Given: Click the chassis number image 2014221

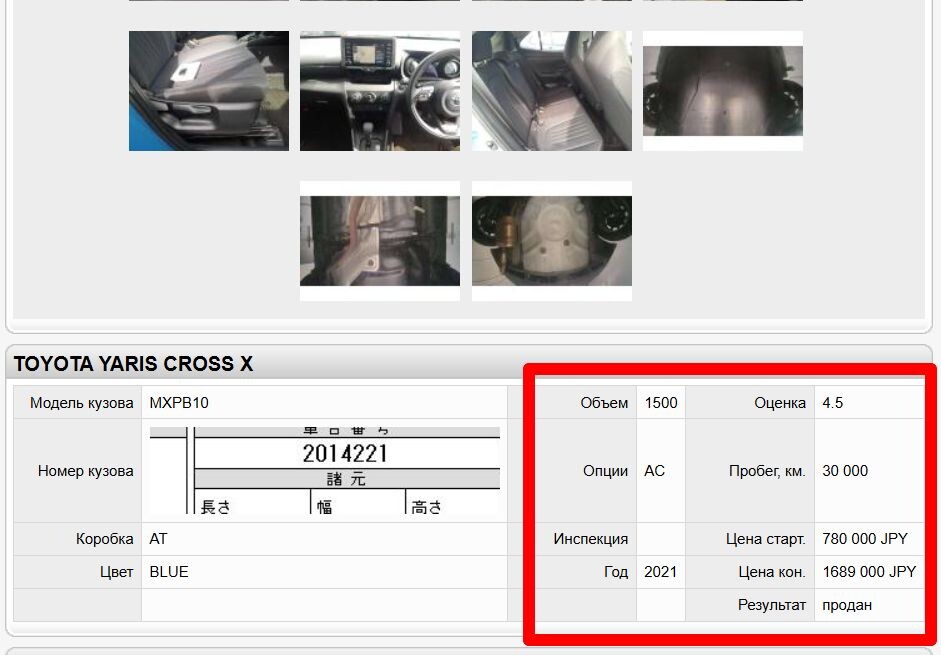Looking at the screenshot, I should (325, 470).
